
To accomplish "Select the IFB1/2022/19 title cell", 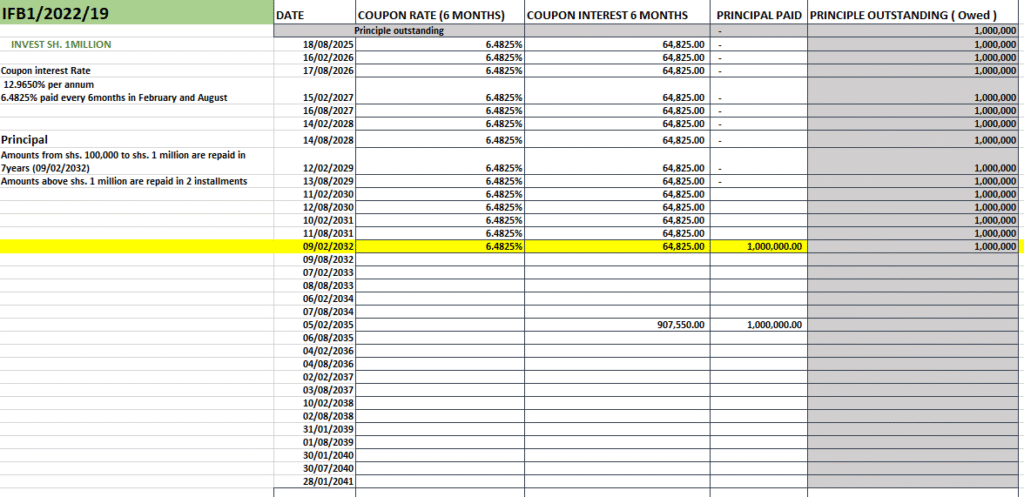I will (60, 13).
